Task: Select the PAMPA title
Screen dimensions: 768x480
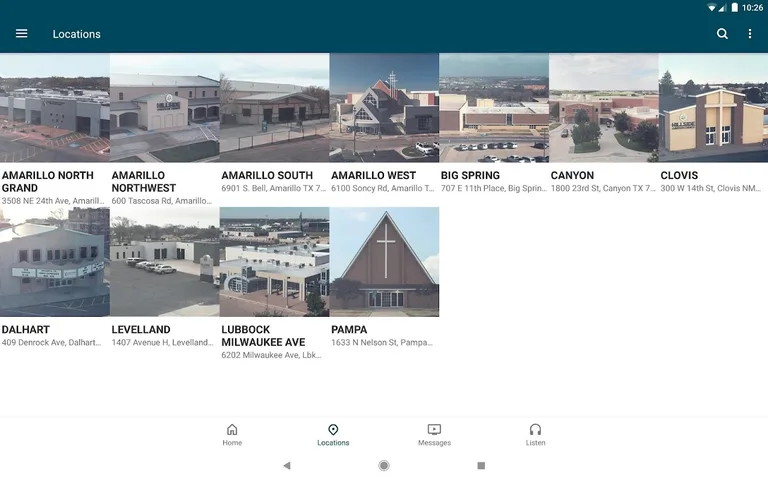Action: pyautogui.click(x=349, y=330)
